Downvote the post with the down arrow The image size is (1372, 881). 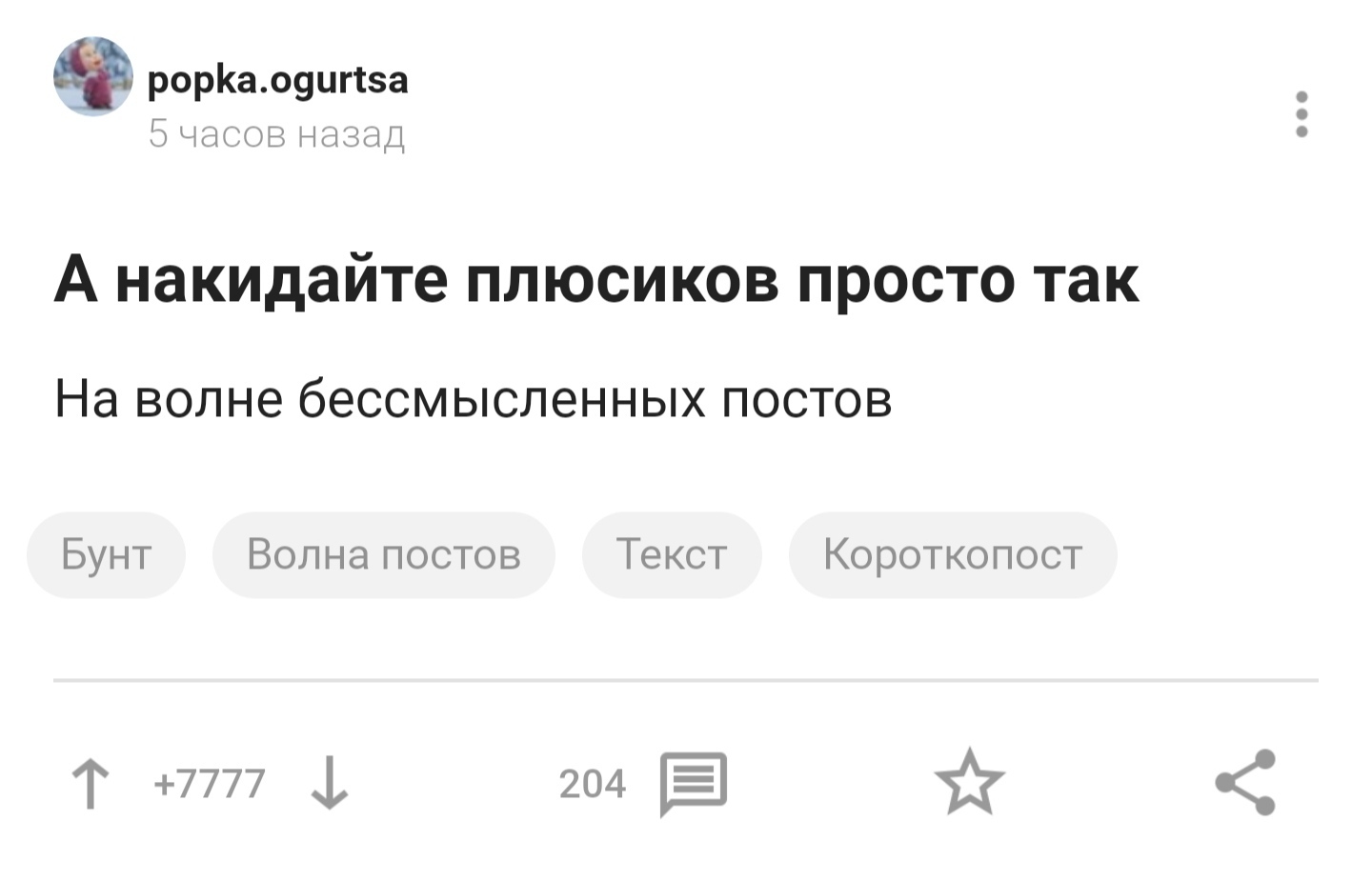pyautogui.click(x=330, y=783)
